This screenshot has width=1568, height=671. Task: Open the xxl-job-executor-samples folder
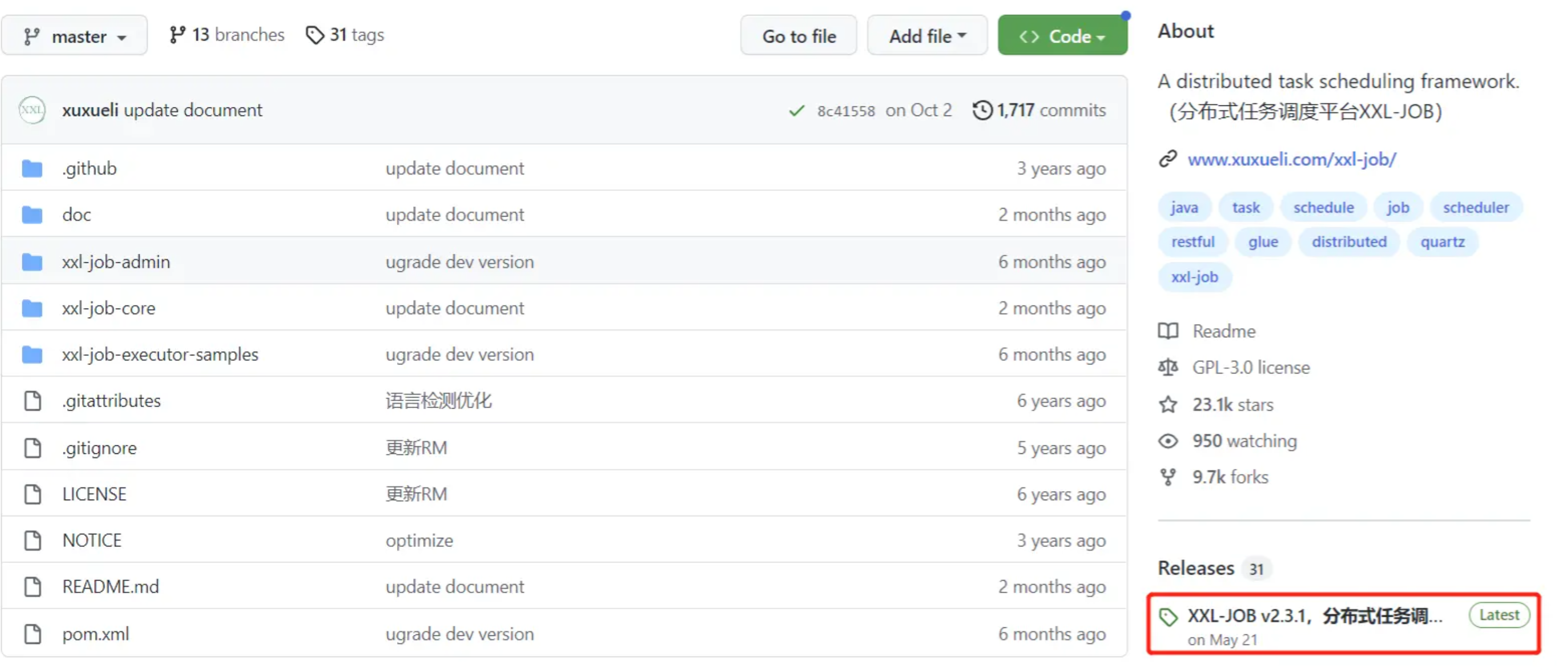(x=160, y=355)
